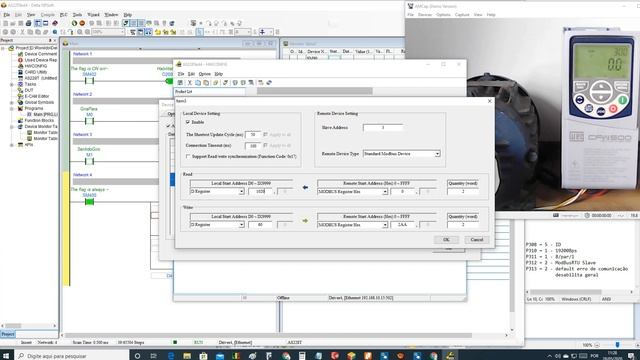Toggle Support Read/write synchronization checkbox
The width and height of the screenshot is (640, 360).
click(188, 156)
